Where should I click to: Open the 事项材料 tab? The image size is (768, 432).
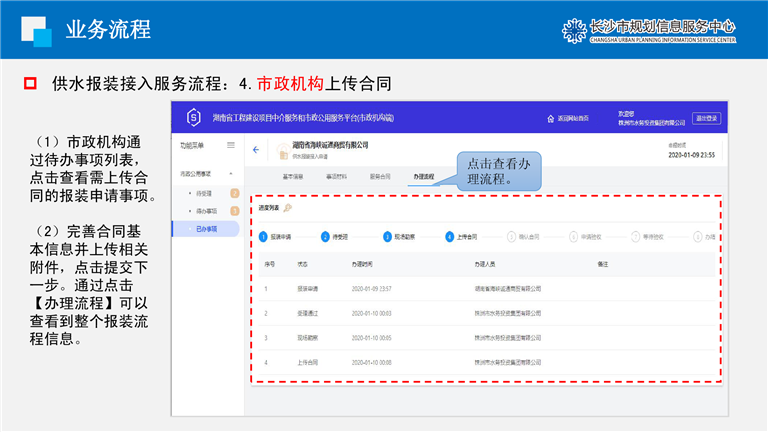point(337,176)
